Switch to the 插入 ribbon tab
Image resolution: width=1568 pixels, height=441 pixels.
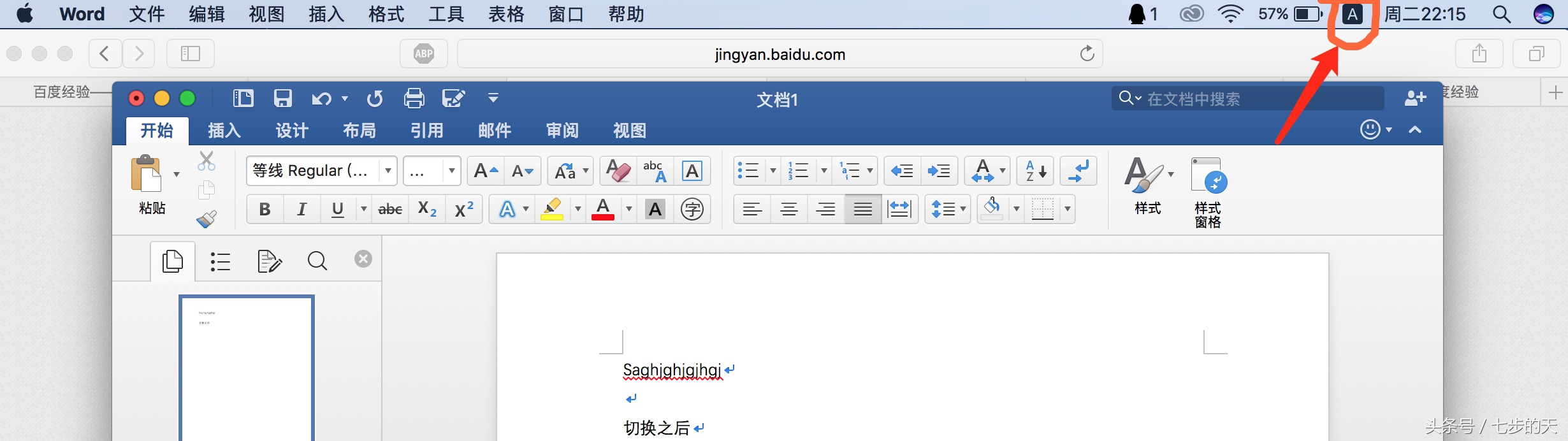224,131
